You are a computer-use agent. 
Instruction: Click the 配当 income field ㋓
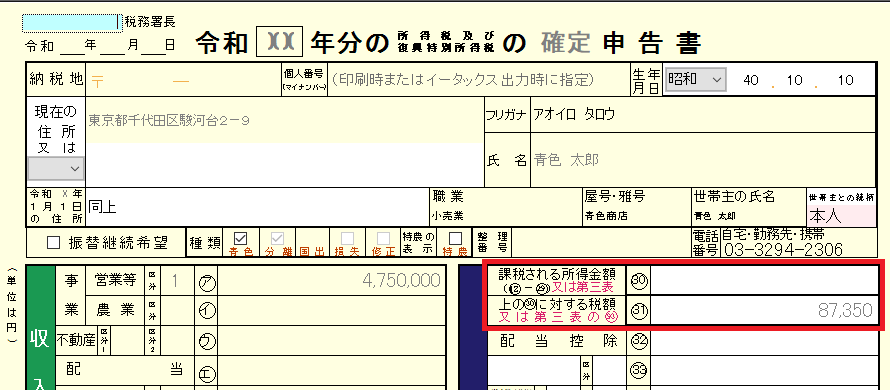331,372
